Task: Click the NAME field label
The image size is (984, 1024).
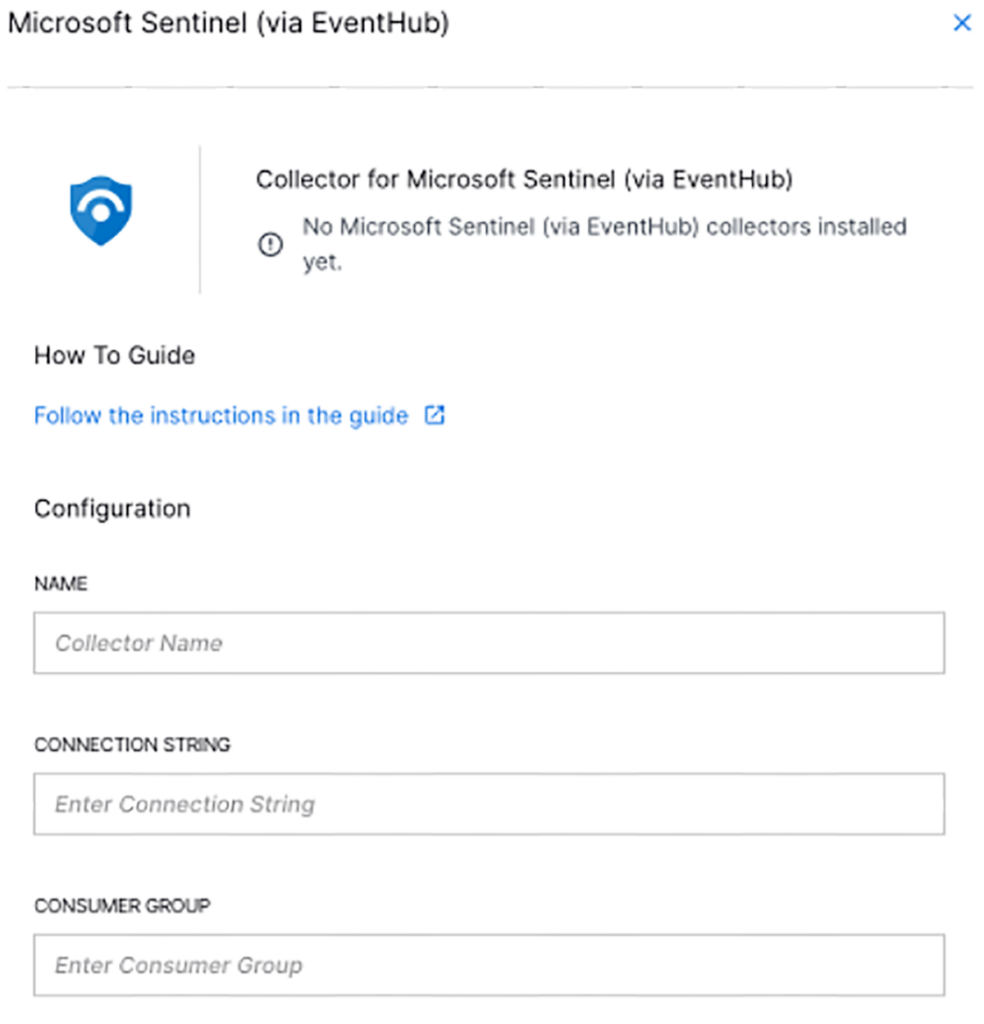Action: click(61, 584)
